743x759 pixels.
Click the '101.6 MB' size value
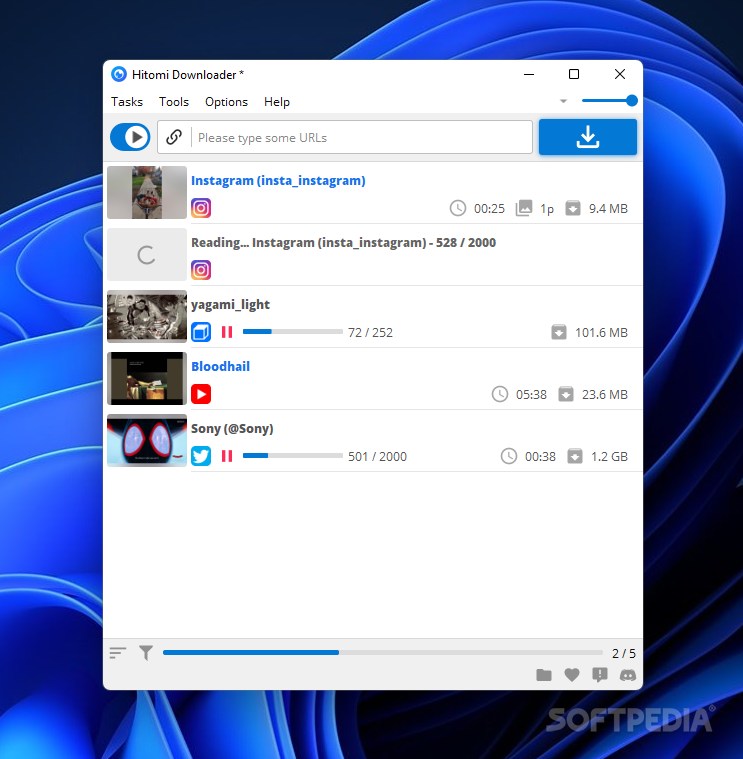(601, 333)
